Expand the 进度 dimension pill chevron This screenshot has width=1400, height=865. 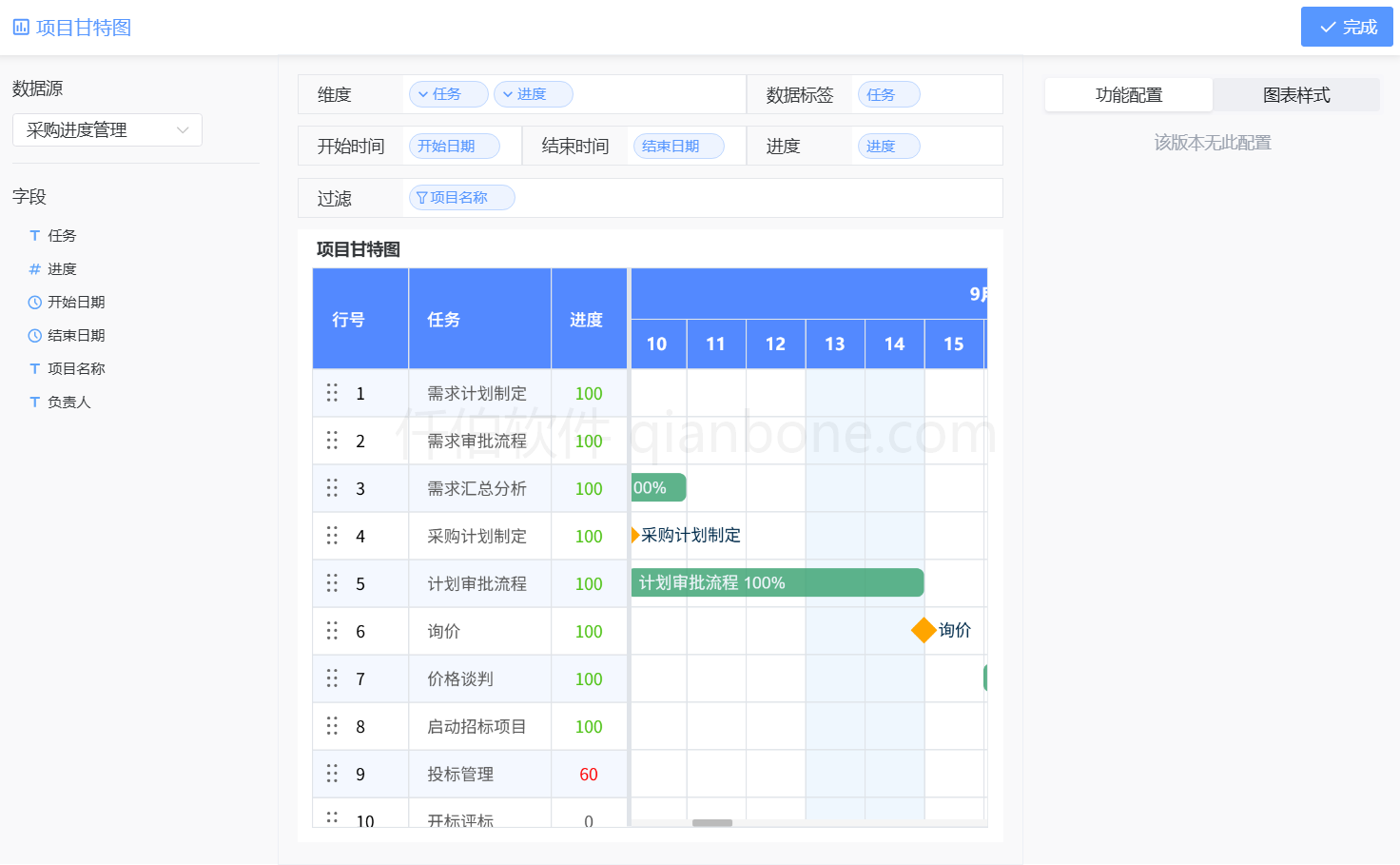pos(506,94)
